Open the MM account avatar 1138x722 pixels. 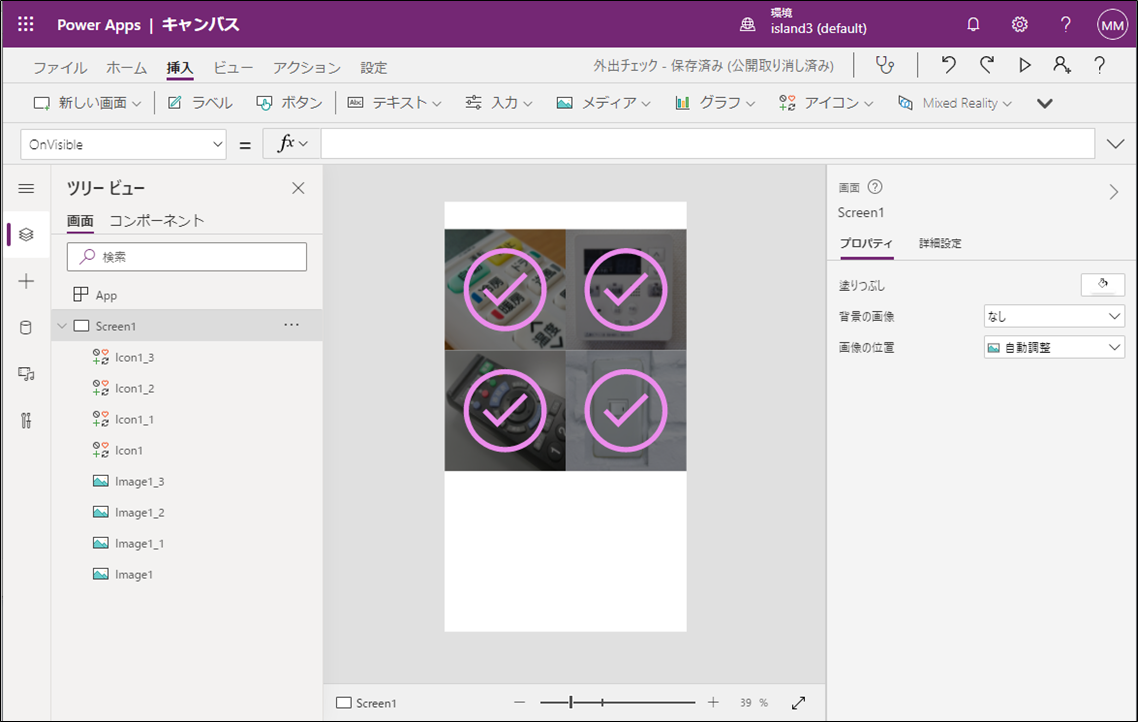1112,25
